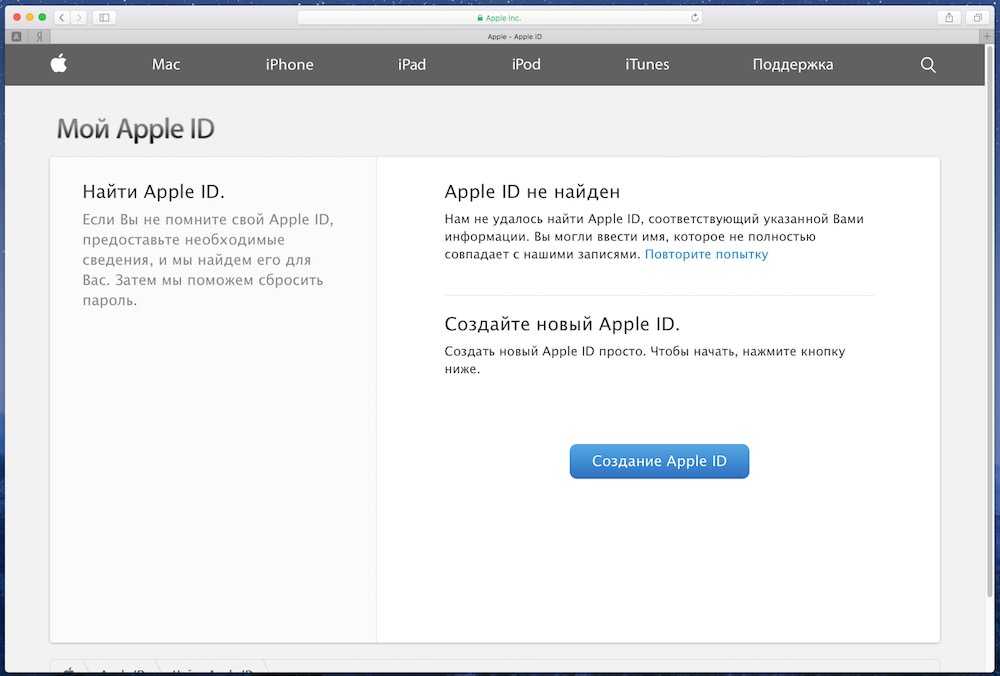Click the paragraph starting 'Нам не удалось найти'
This screenshot has height=676, width=1000.
point(654,237)
